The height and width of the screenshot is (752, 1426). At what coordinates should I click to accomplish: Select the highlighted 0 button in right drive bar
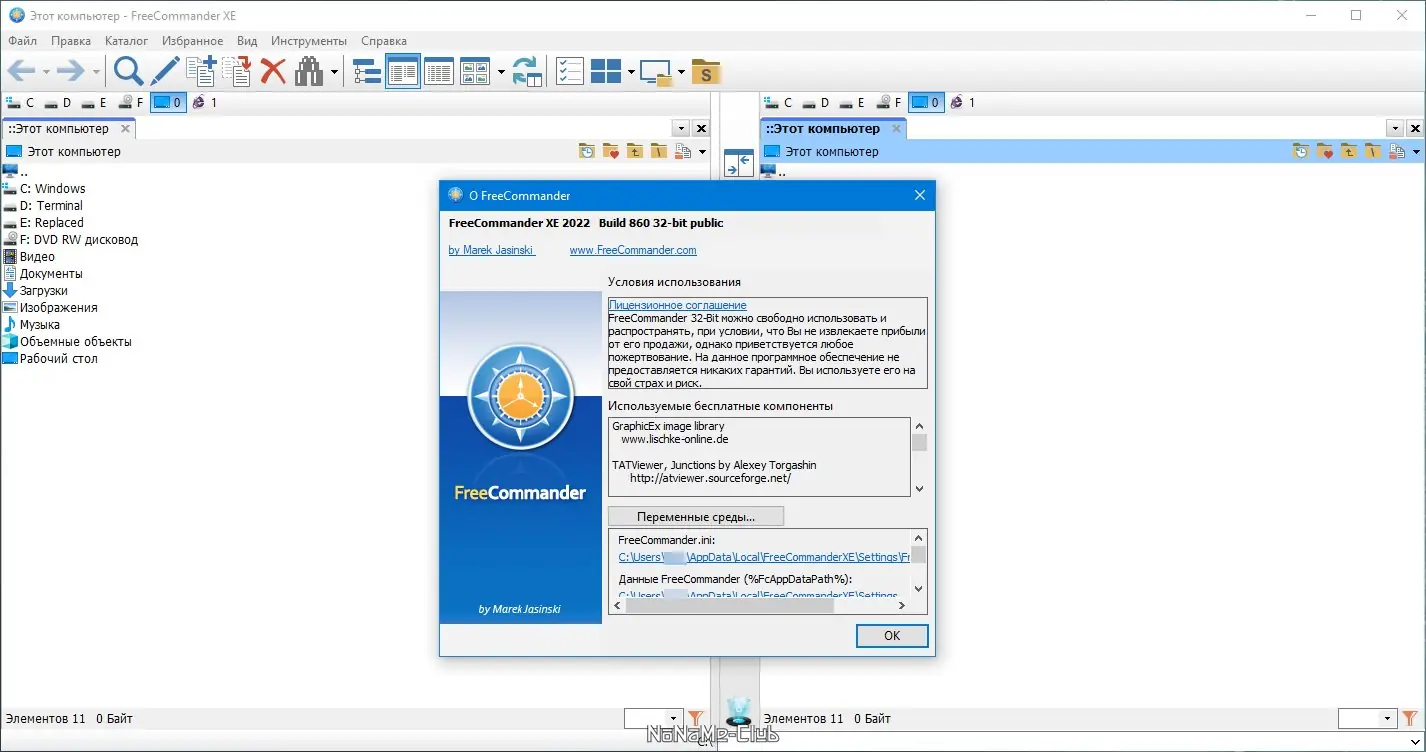point(926,102)
